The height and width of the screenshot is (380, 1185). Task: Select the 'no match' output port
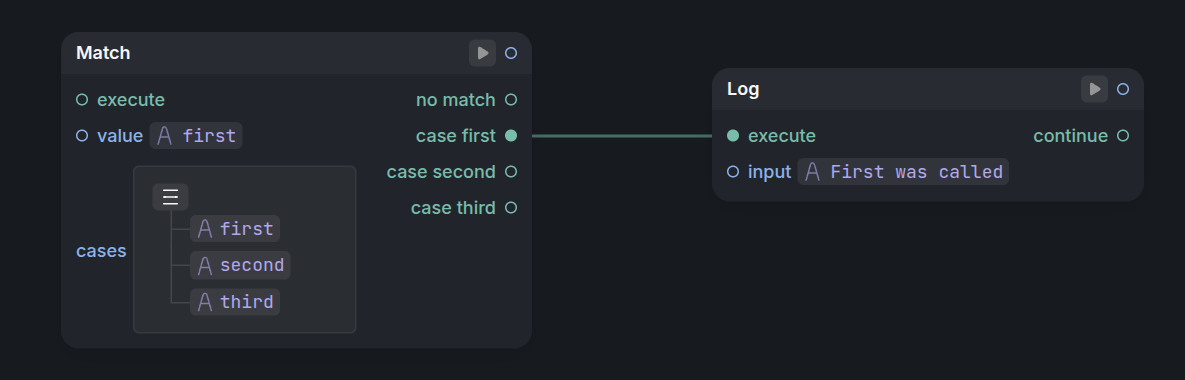511,100
